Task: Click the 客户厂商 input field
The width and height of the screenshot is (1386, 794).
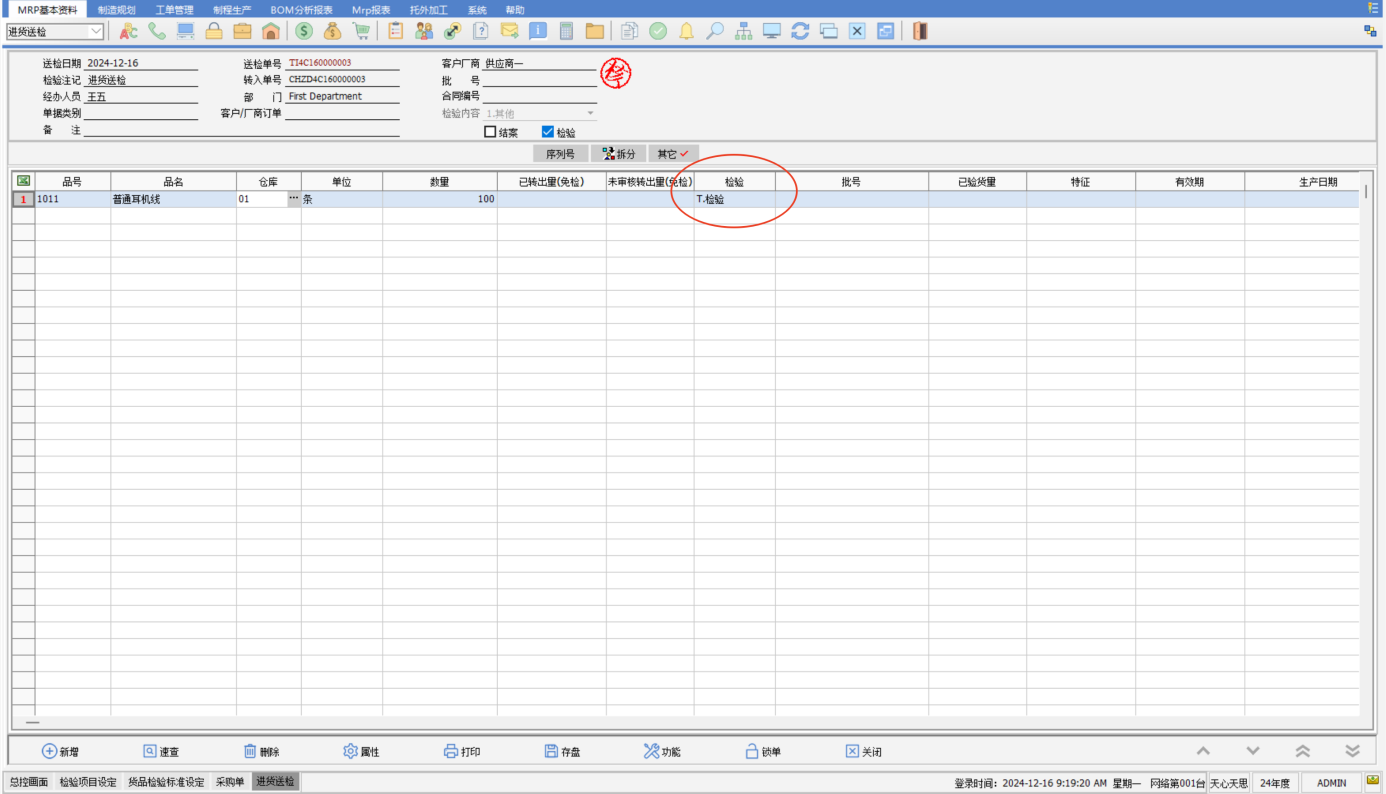Action: click(539, 64)
